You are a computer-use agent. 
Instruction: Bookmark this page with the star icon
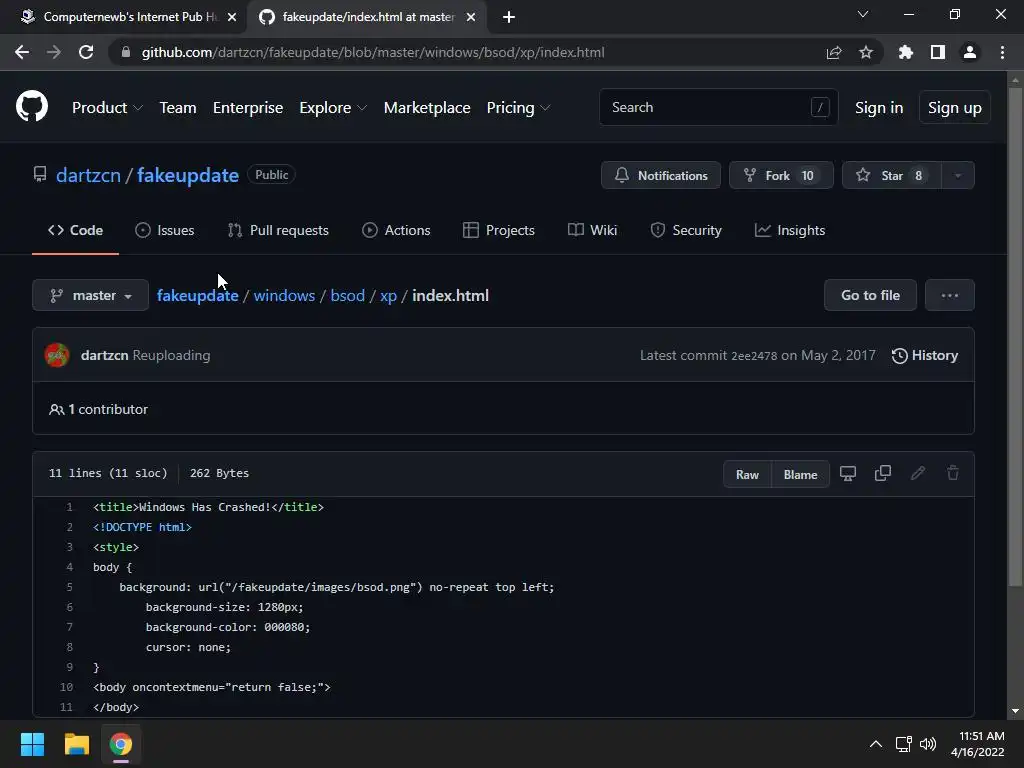(866, 52)
